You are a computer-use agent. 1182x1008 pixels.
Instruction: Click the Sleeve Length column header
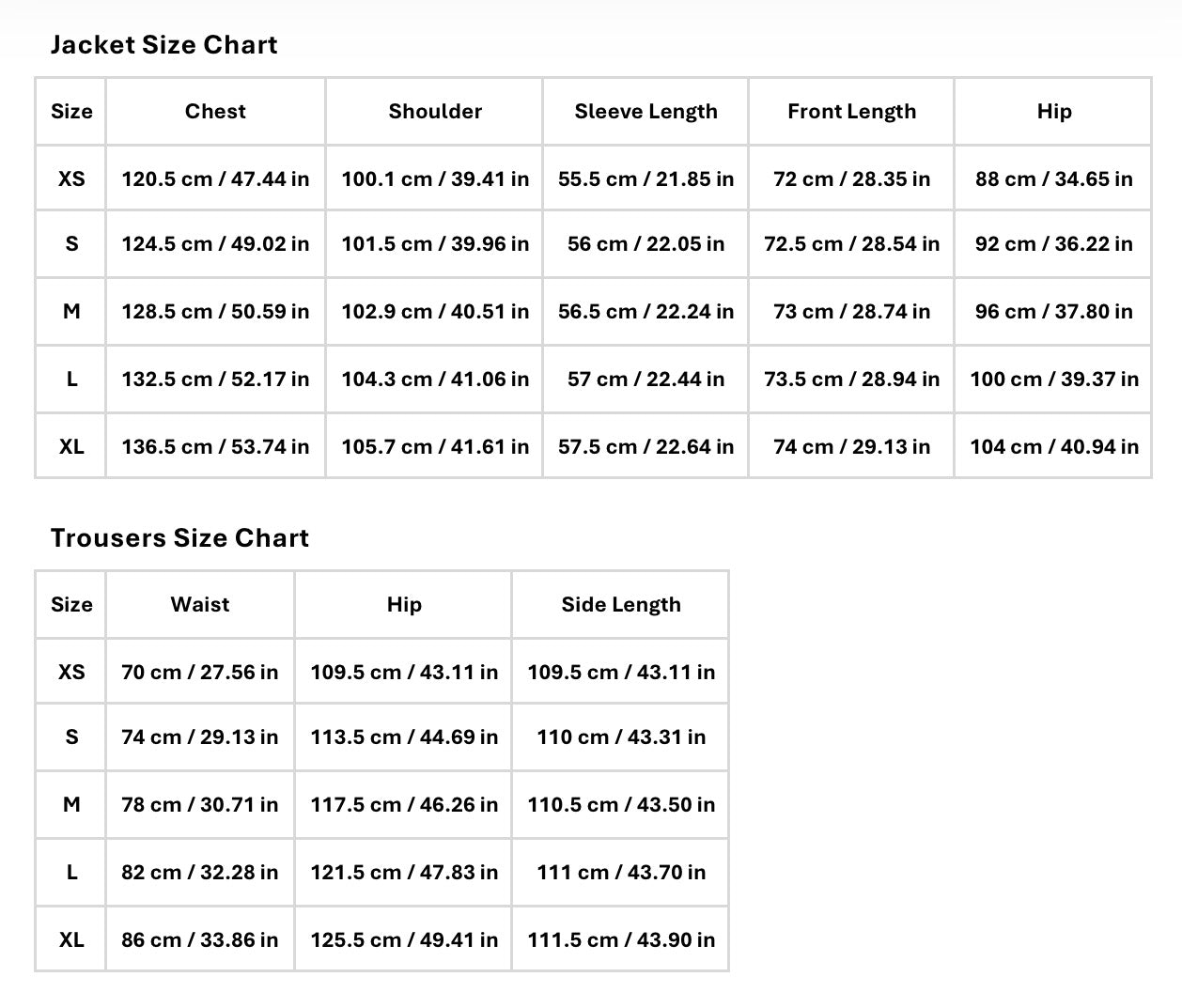click(645, 112)
